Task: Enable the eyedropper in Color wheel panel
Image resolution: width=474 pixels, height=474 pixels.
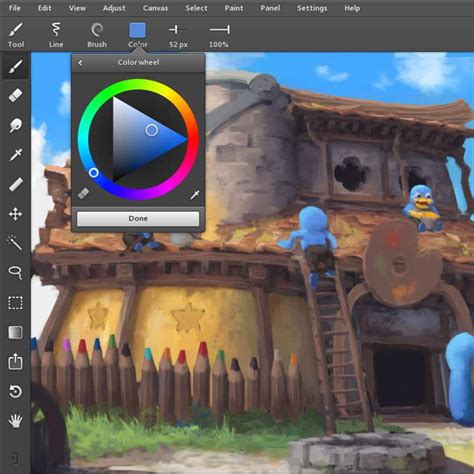Action: pyautogui.click(x=195, y=195)
